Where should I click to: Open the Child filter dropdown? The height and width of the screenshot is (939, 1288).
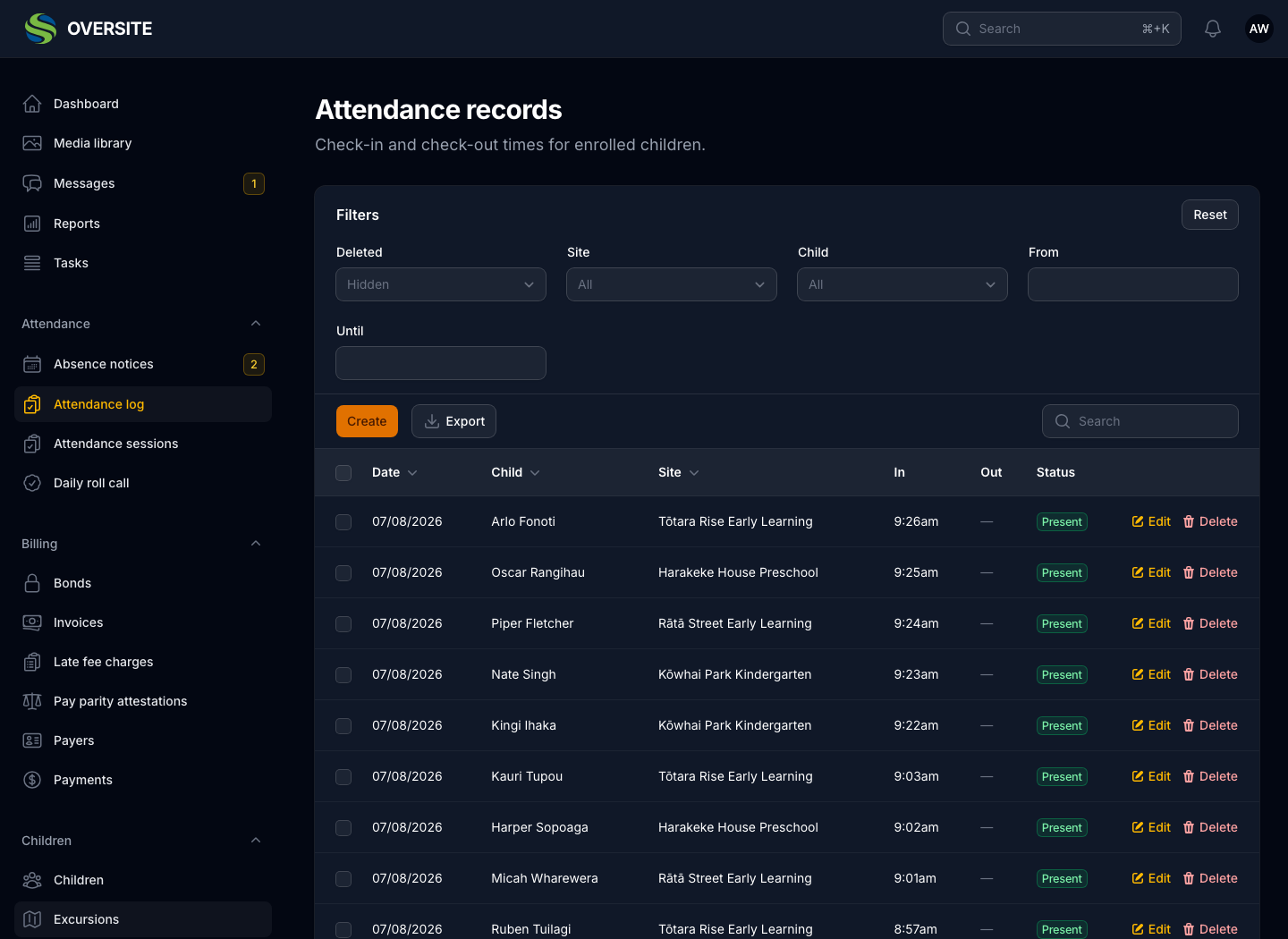pos(902,284)
